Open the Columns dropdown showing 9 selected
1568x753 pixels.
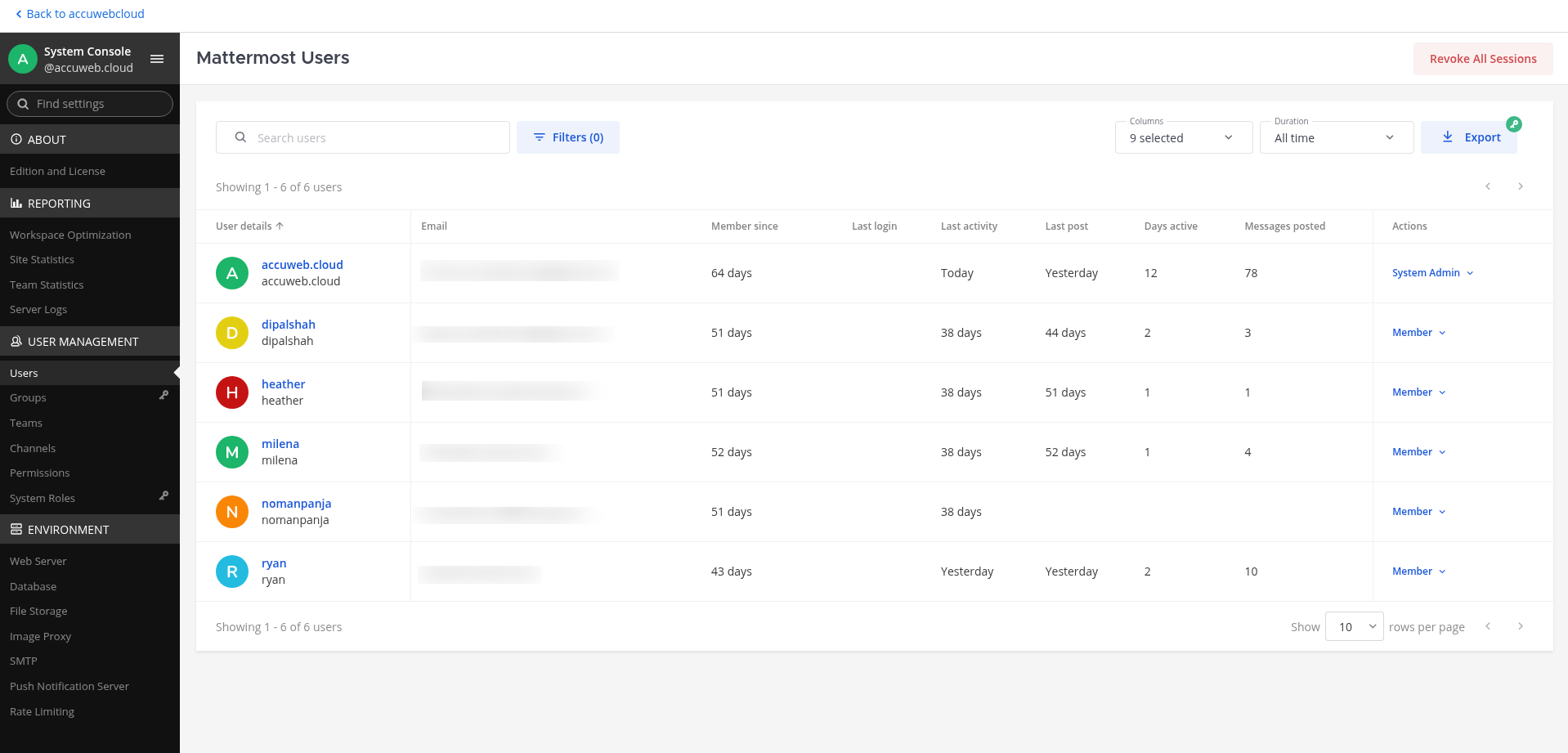tap(1183, 137)
